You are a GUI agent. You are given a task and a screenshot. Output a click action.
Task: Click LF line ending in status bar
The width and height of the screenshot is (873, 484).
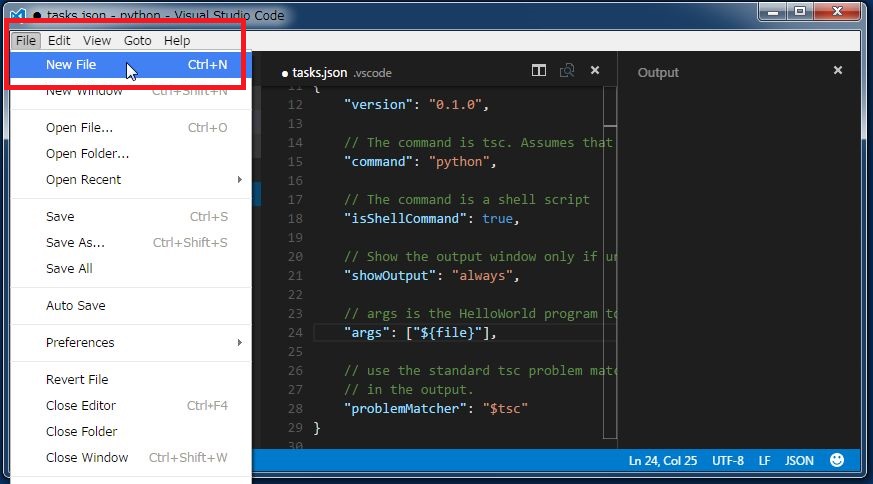[764, 461]
